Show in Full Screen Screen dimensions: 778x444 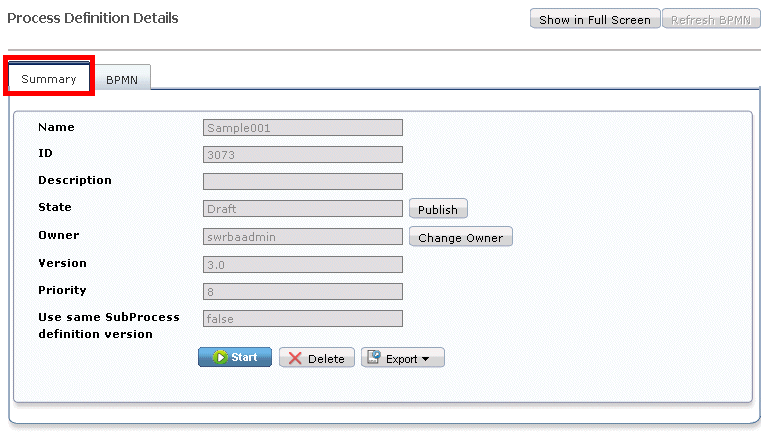pyautogui.click(x=594, y=19)
